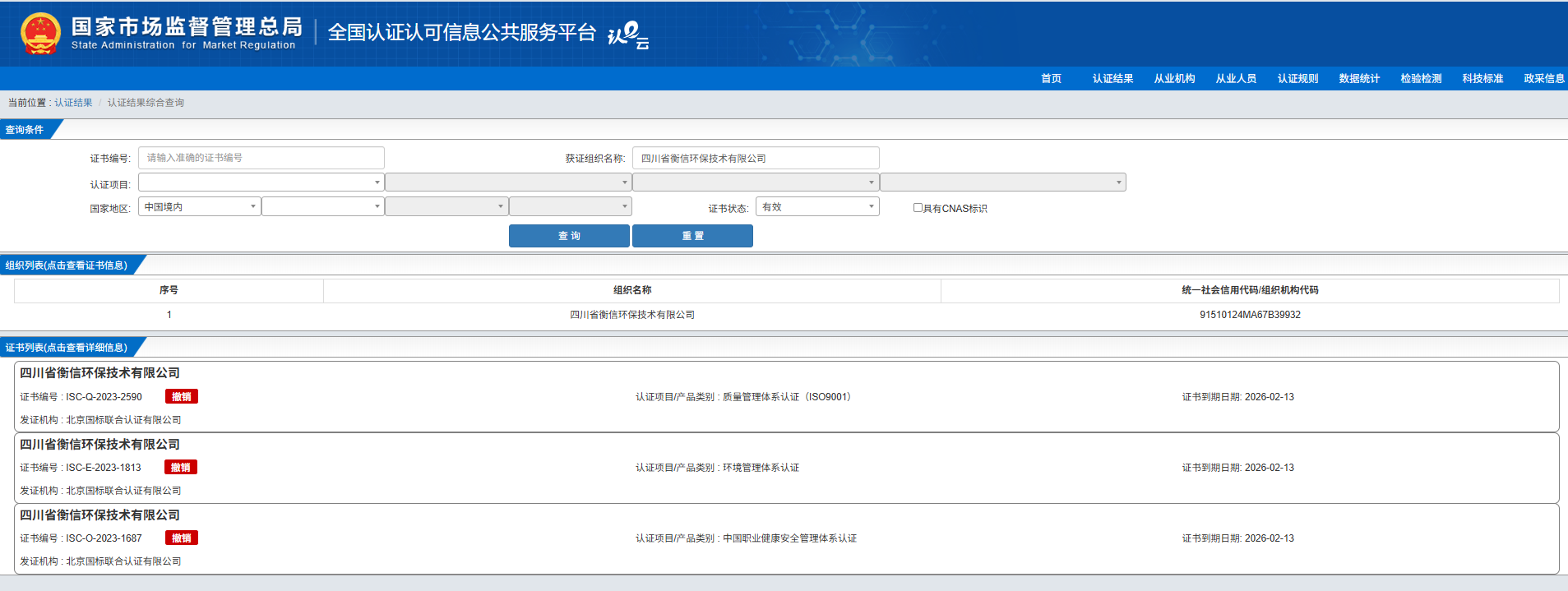The height and width of the screenshot is (591, 1568).
Task: Open the 首页 menu
Action: tap(1051, 79)
